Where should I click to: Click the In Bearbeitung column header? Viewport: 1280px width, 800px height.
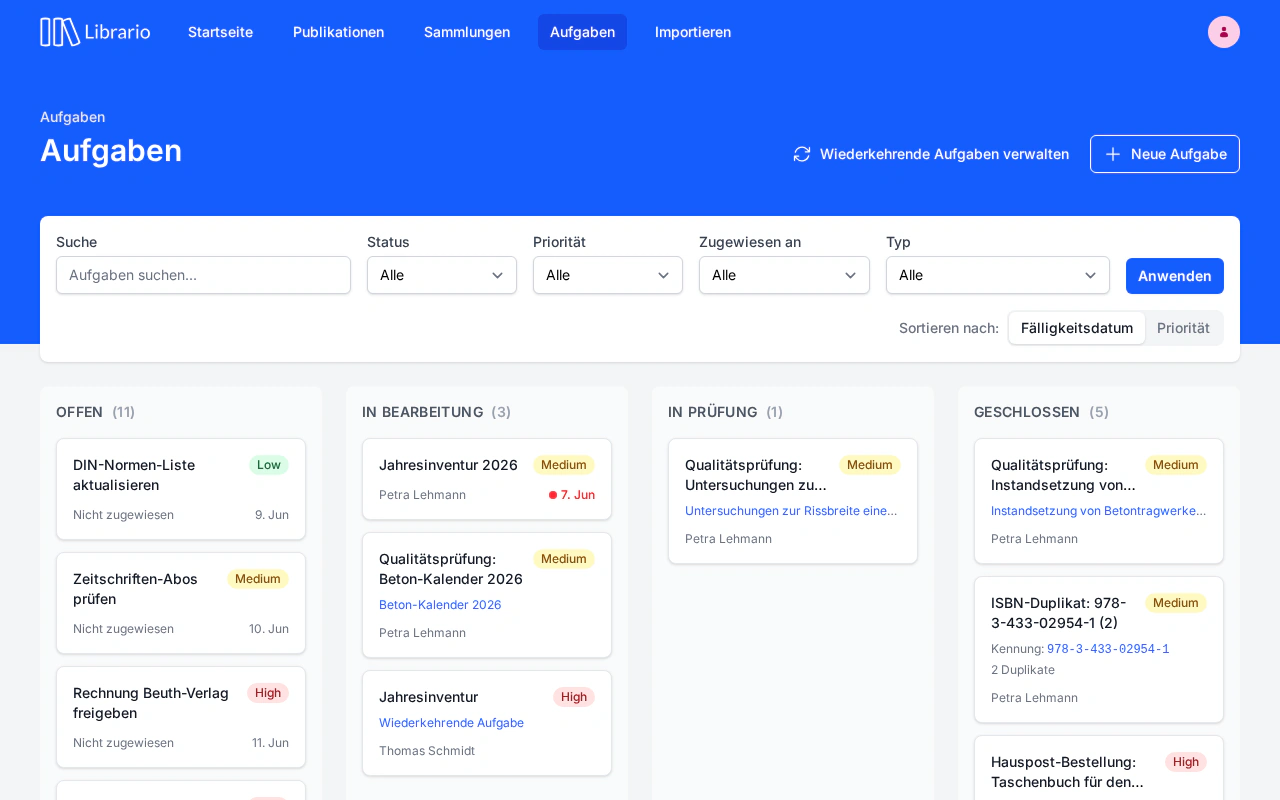point(436,412)
